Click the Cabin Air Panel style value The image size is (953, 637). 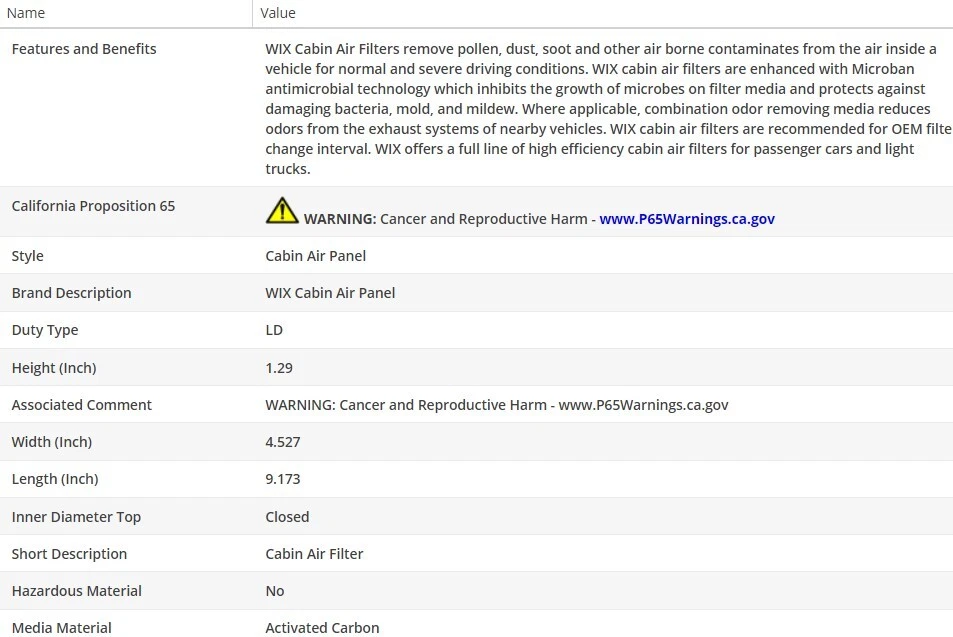tap(315, 256)
